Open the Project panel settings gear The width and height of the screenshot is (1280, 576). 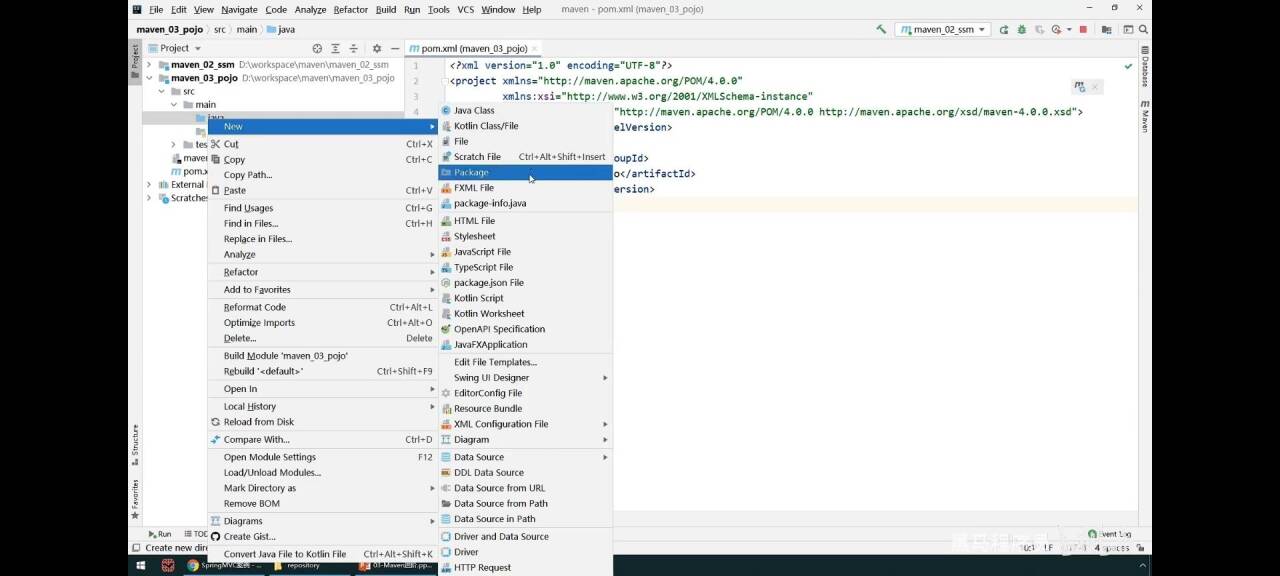[377, 48]
